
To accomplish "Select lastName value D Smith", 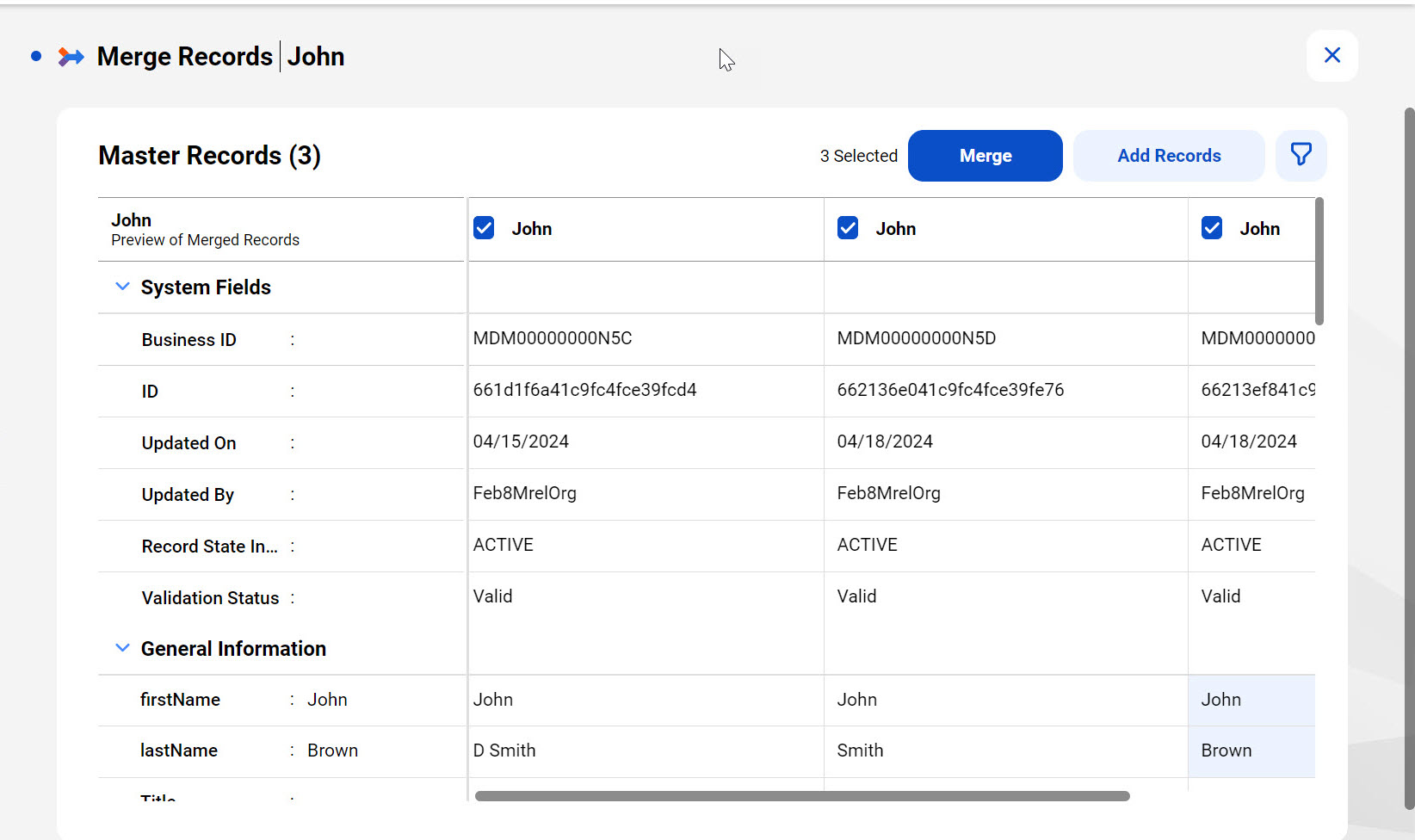I will 504,750.
